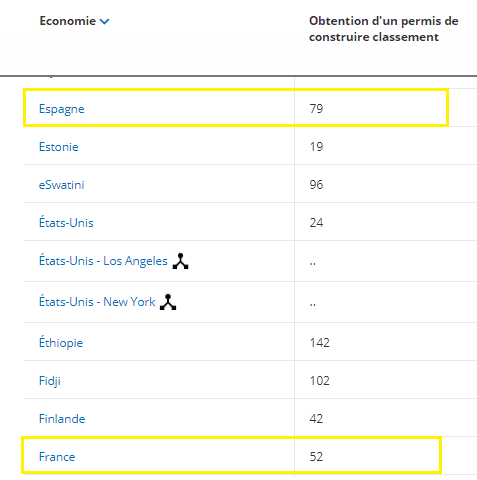Open the eSwatini country link

click(x=62, y=185)
